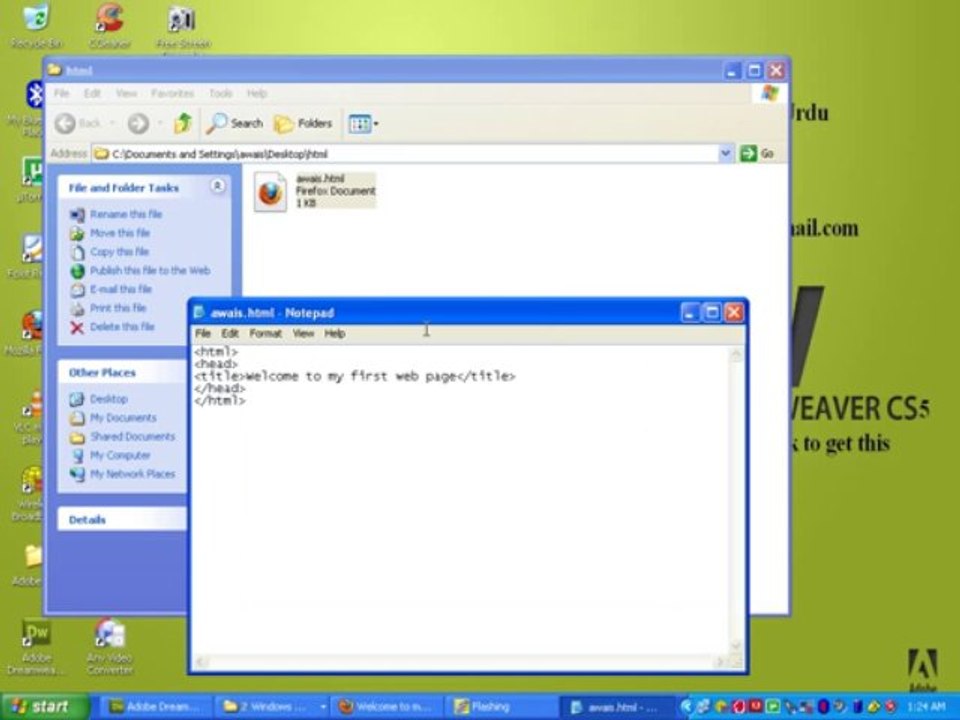The width and height of the screenshot is (960, 720).
Task: Open the Favorites menu in Explorer window
Action: pyautogui.click(x=172, y=93)
